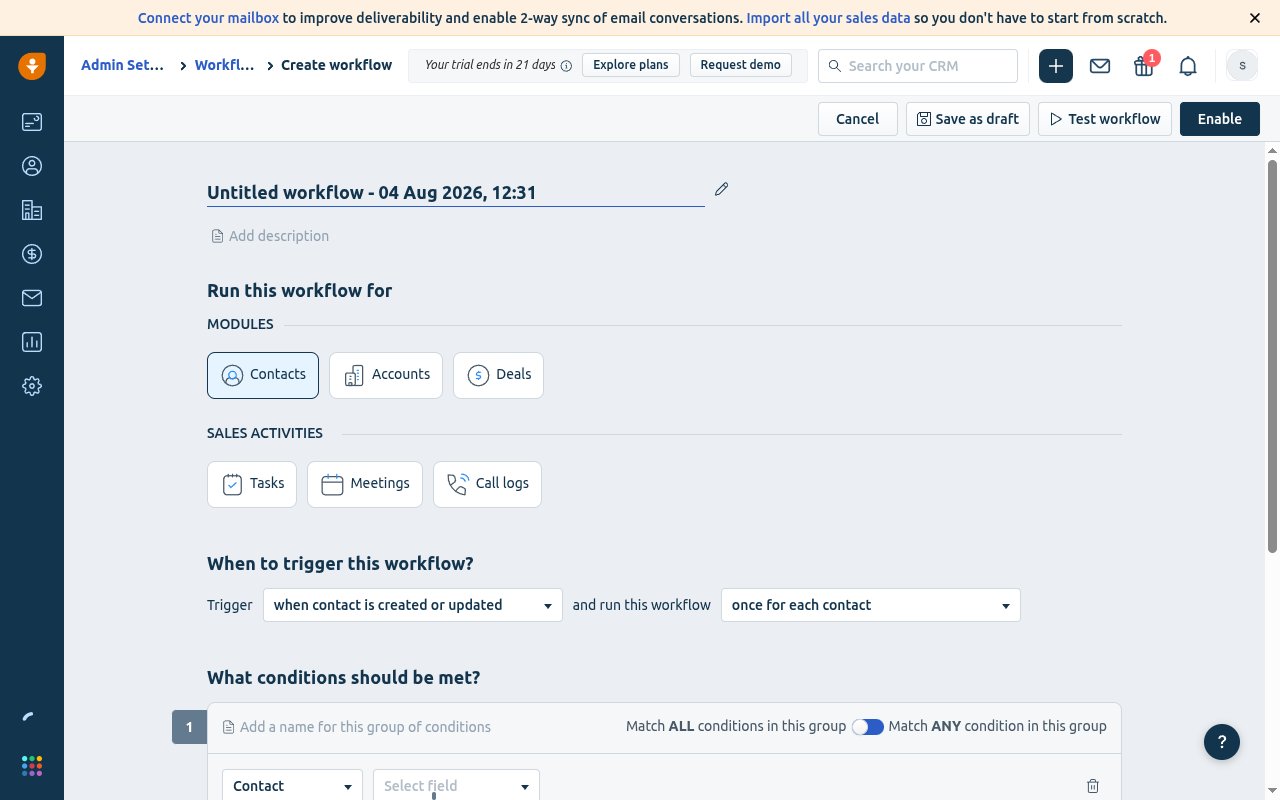Viewport: 1280px width, 800px height.
Task: Select the Accounts module
Action: point(386,375)
